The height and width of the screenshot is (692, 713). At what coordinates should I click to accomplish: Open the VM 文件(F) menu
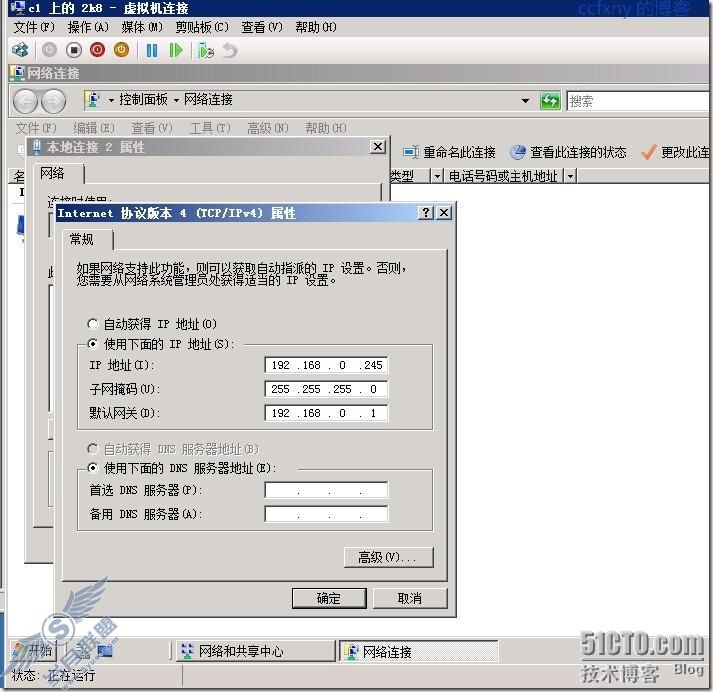[x=34, y=27]
